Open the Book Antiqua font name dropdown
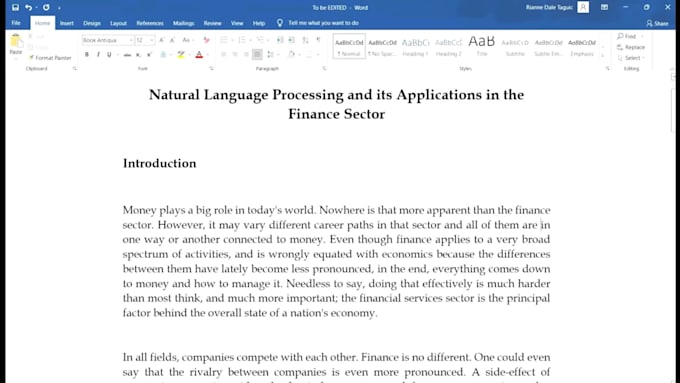 [x=131, y=40]
